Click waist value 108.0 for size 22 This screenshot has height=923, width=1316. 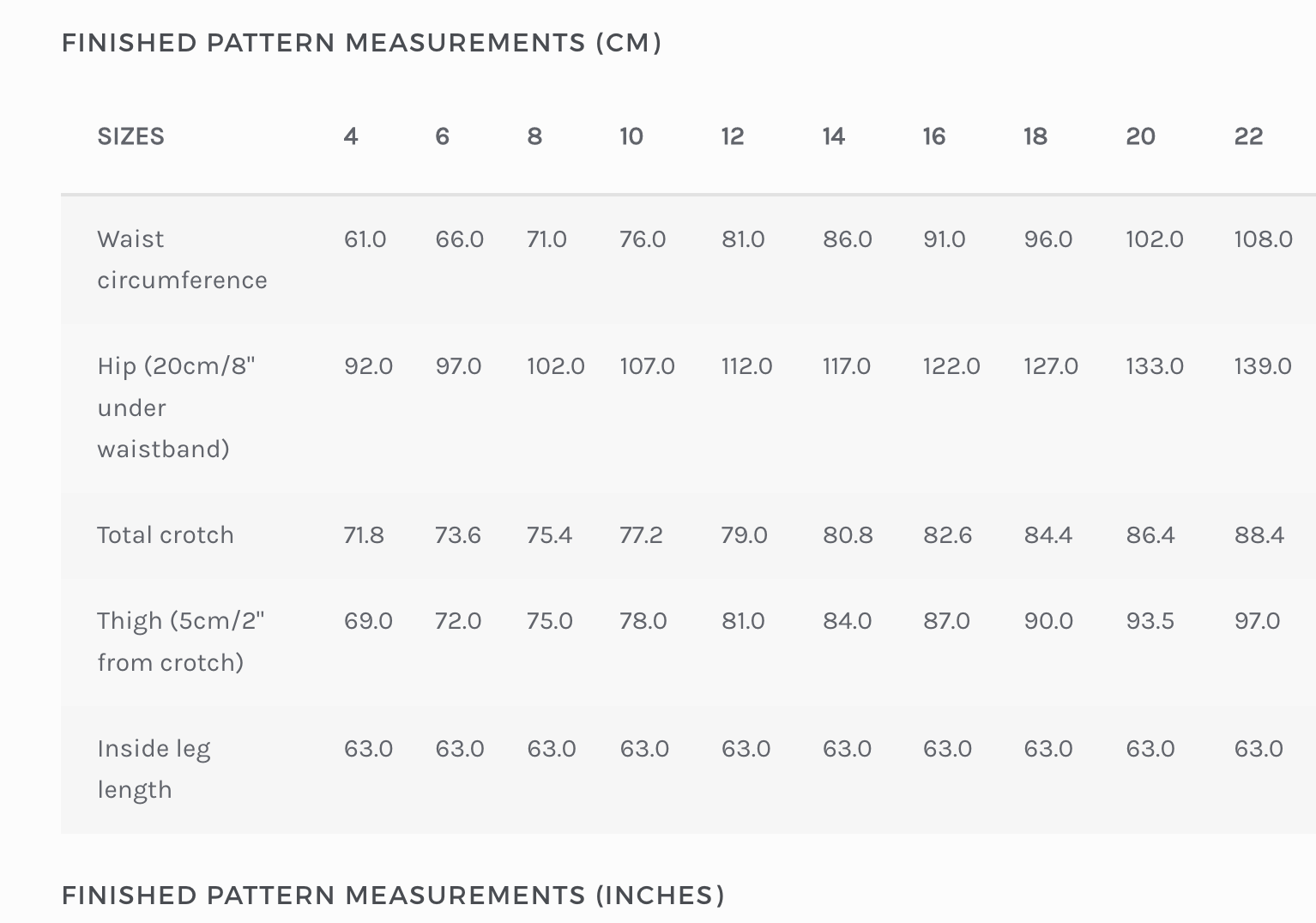(x=1263, y=239)
